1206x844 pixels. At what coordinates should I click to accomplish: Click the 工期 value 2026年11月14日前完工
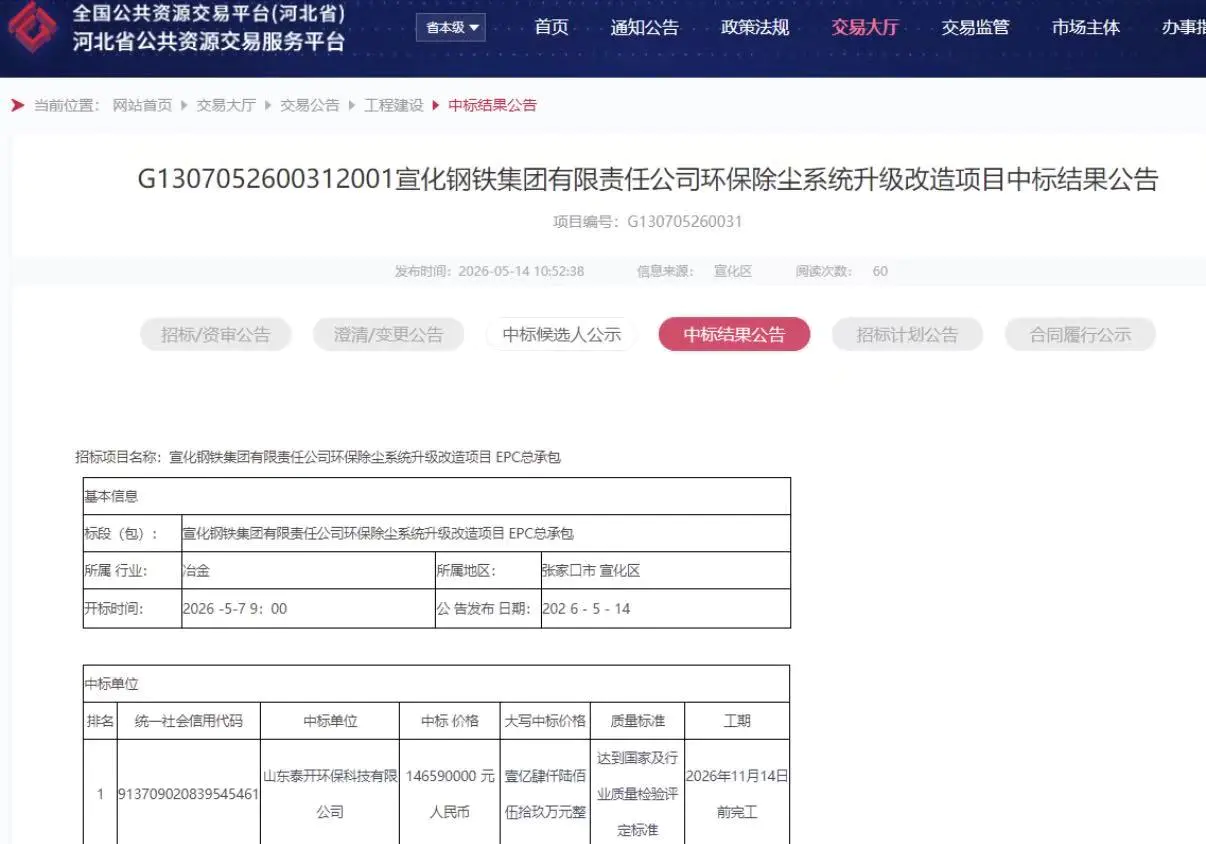(x=737, y=794)
